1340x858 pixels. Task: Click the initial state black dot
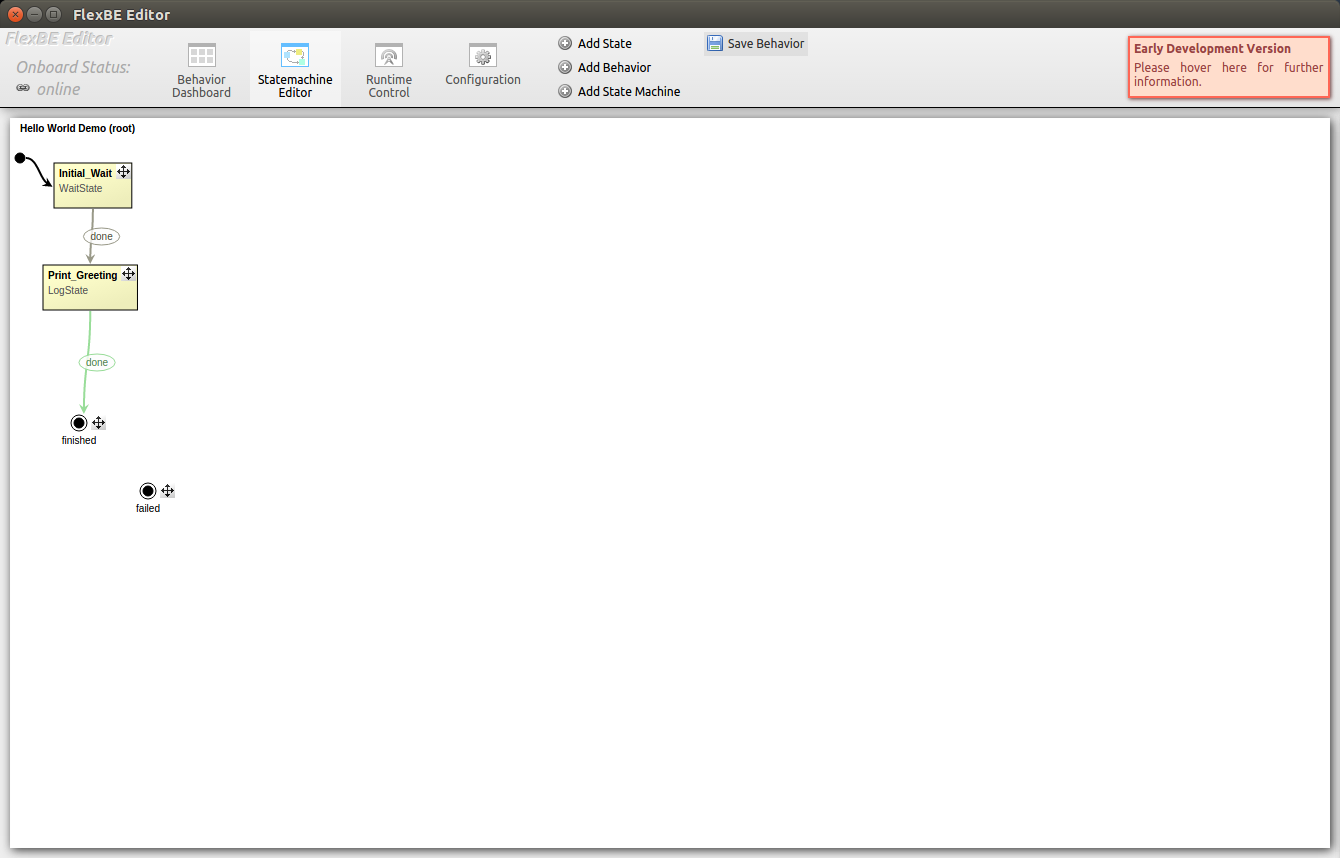pyautogui.click(x=20, y=158)
